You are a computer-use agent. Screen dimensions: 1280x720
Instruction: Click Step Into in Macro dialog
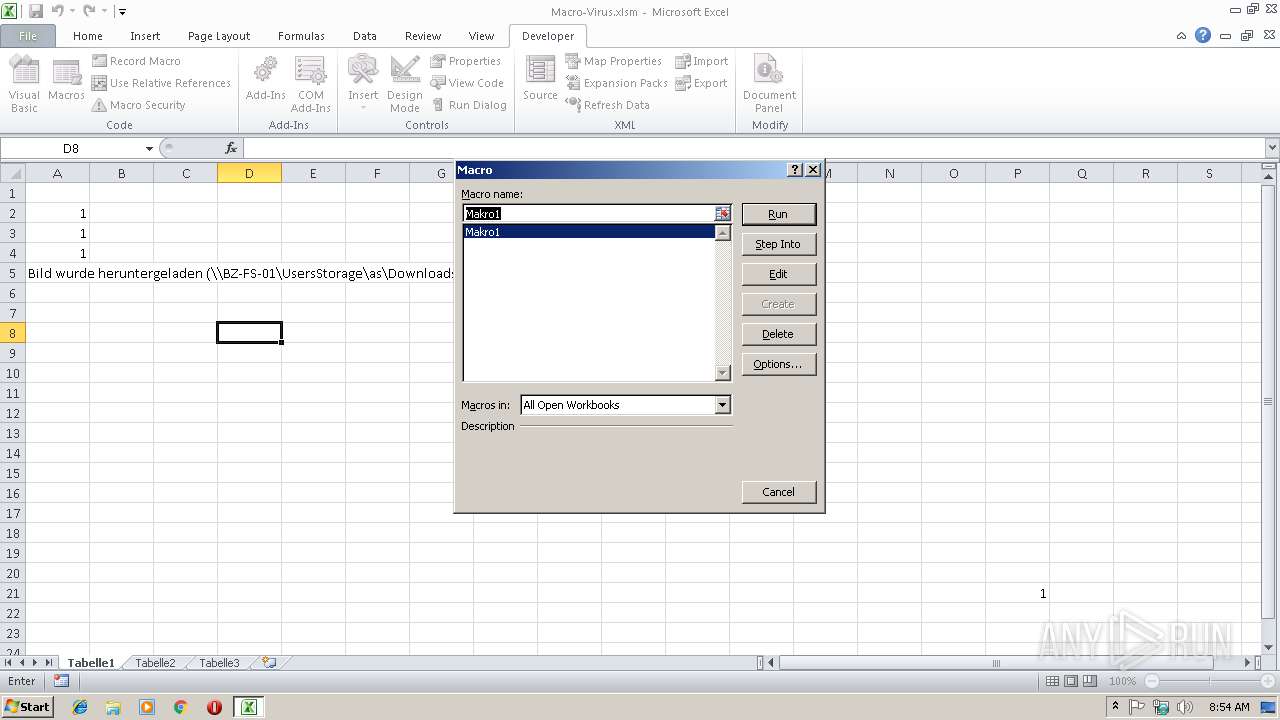778,244
